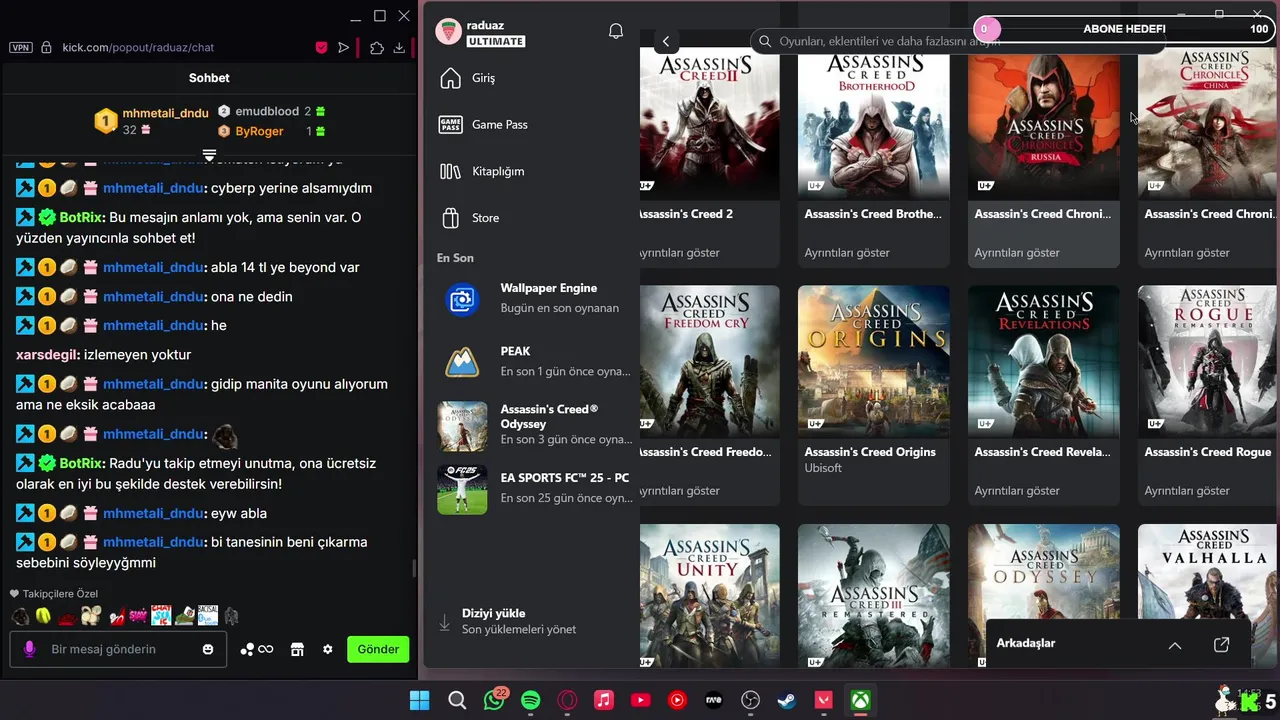Open Assassin's Creed Rogue Remastered cover
This screenshot has width=1280, height=720.
tap(1209, 361)
